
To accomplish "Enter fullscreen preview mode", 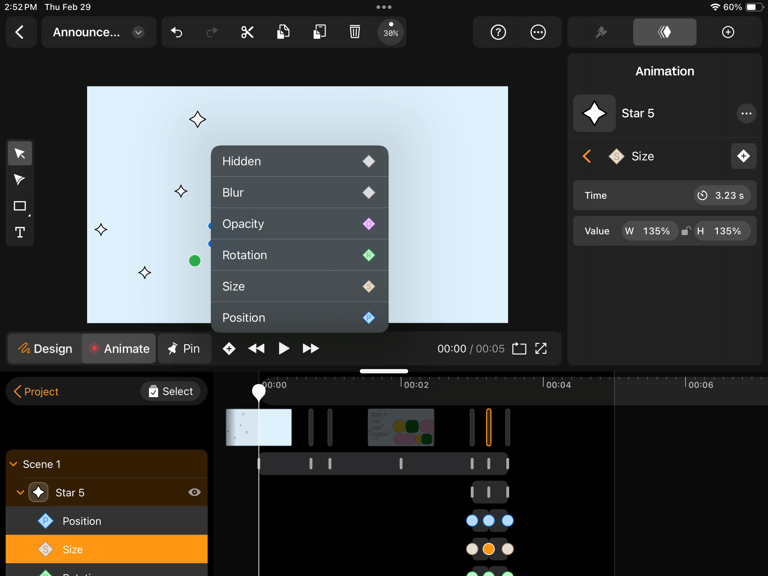I will click(x=541, y=349).
